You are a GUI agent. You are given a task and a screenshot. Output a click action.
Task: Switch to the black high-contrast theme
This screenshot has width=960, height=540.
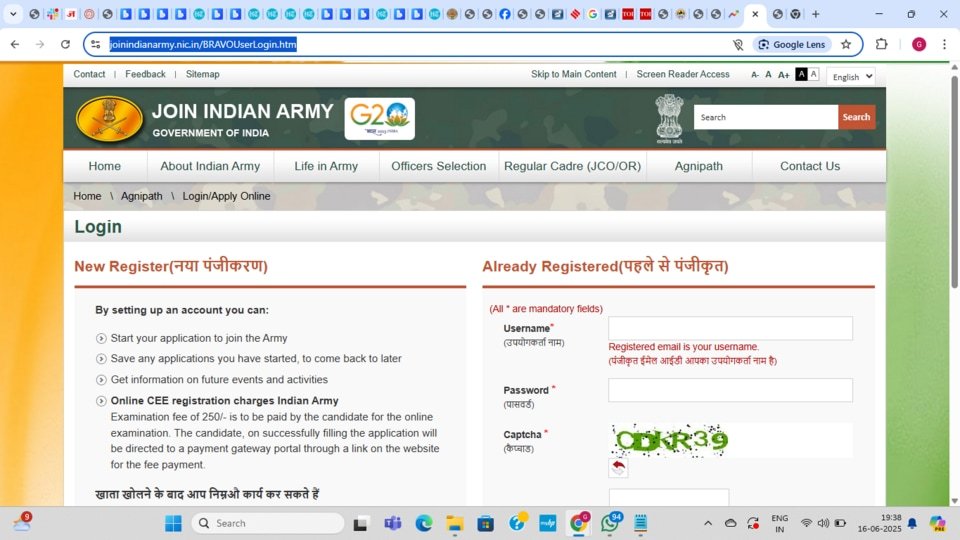(801, 75)
